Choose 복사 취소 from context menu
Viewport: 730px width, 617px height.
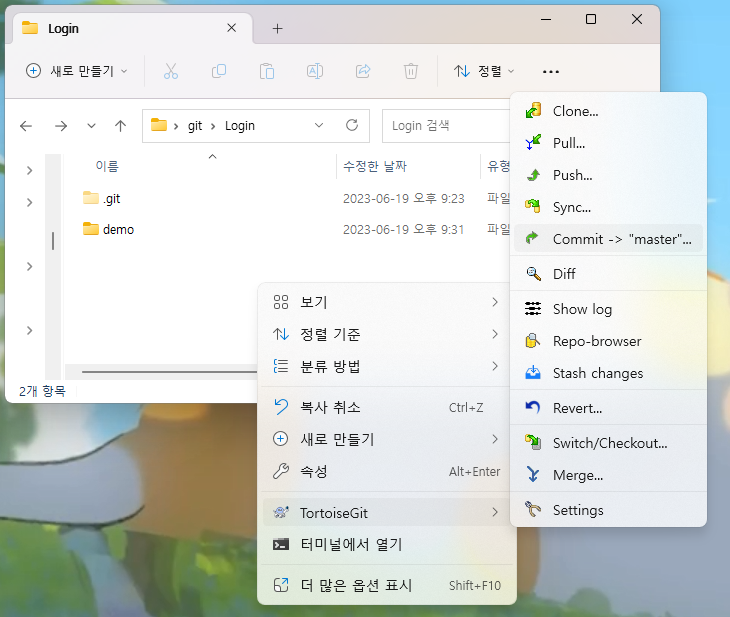386,407
